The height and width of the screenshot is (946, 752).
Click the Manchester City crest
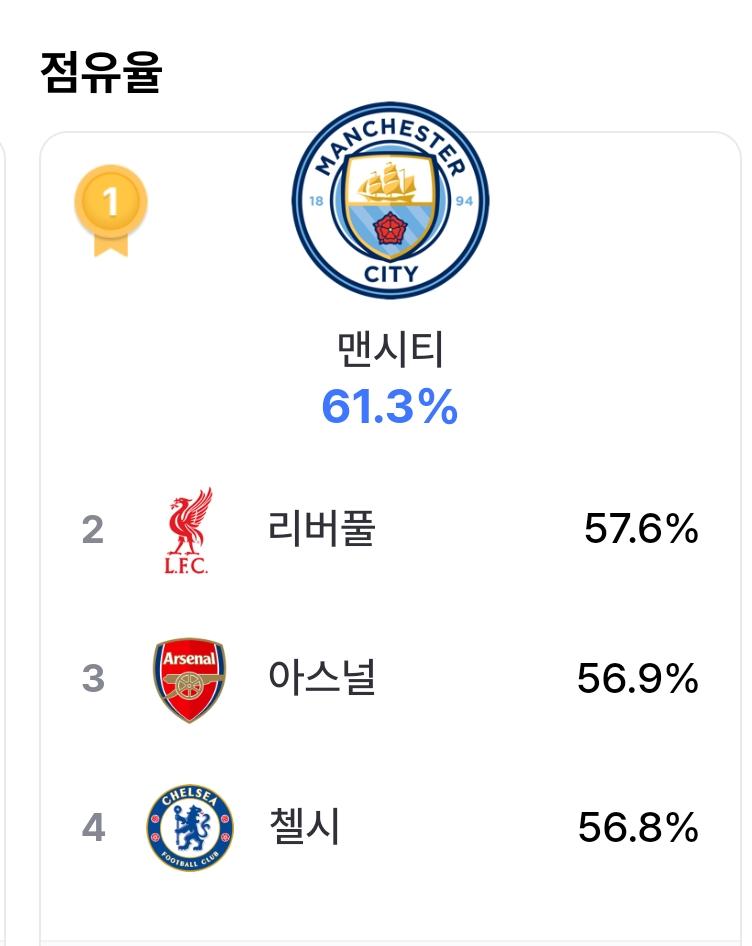pyautogui.click(x=390, y=200)
